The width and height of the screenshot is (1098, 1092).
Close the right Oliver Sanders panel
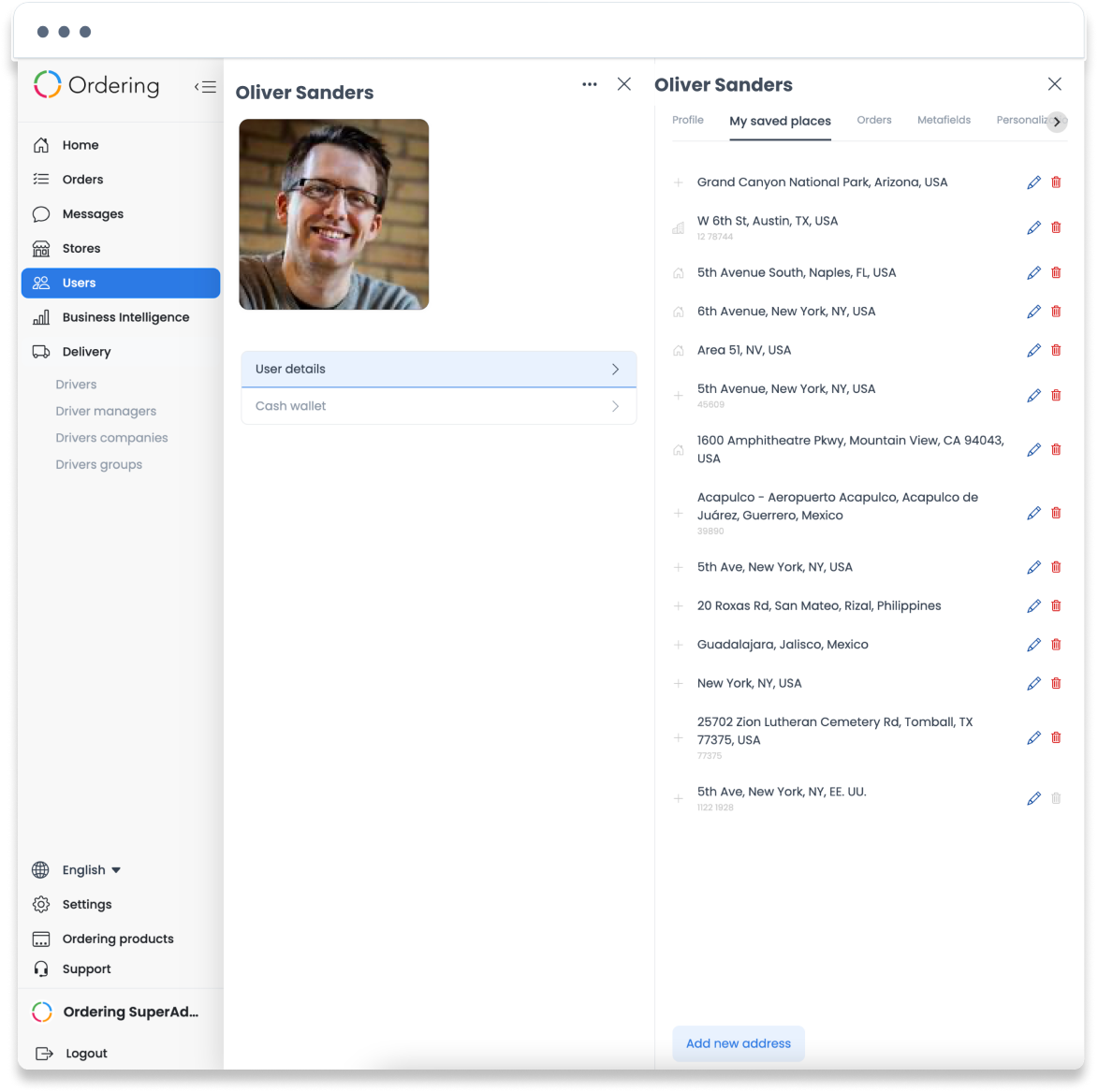[x=1055, y=84]
